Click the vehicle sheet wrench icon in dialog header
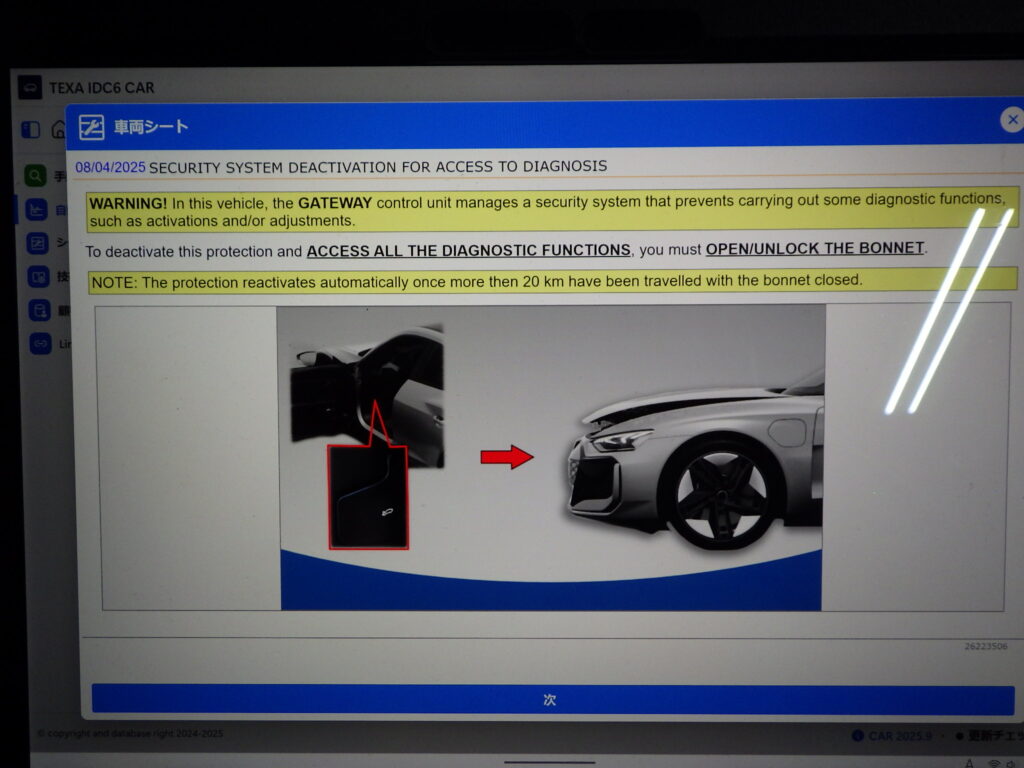The height and width of the screenshot is (768, 1024). point(92,127)
